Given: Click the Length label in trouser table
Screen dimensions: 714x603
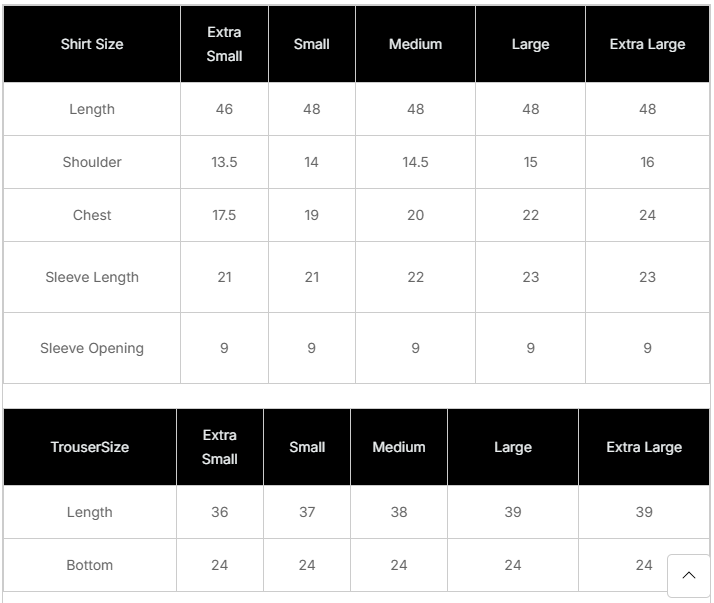Looking at the screenshot, I should point(90,512).
